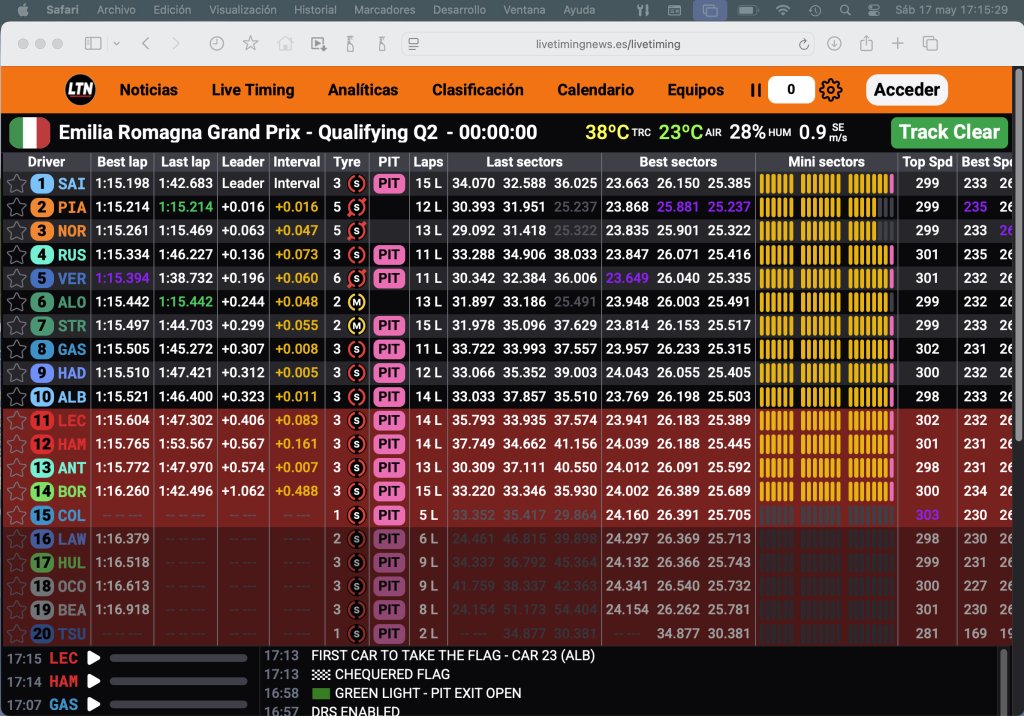Viewport: 1024px width, 716px height.
Task: Click SAI PIT status badge
Action: click(x=389, y=184)
